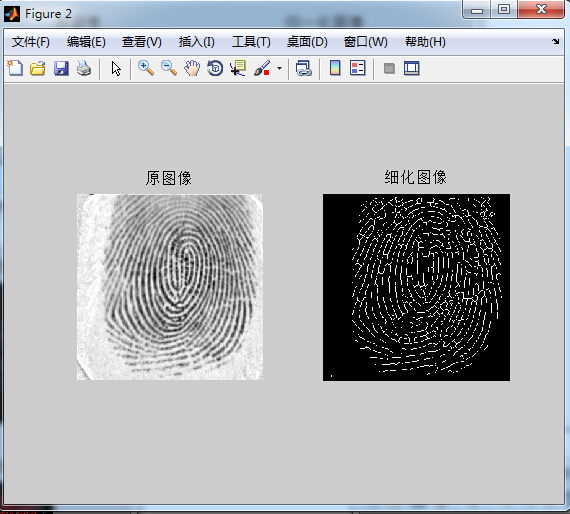Screen dimensions: 570x514
Task: Click the Hide Plot Tools icon
Action: coord(389,68)
